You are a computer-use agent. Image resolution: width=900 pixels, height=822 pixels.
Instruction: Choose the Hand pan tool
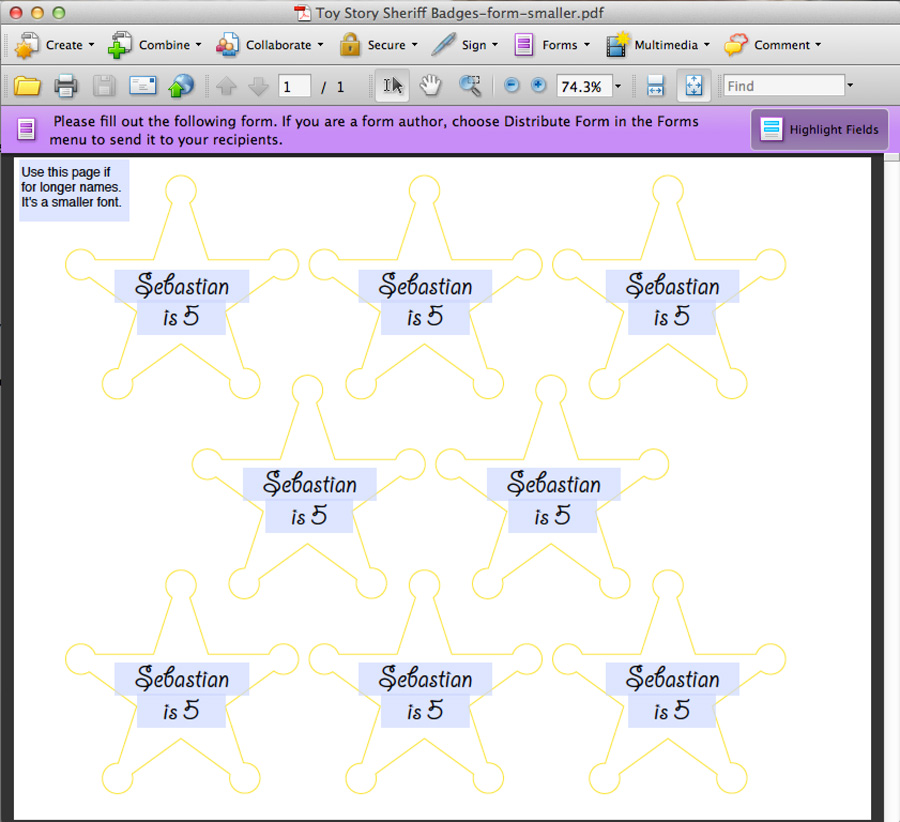pyautogui.click(x=430, y=86)
